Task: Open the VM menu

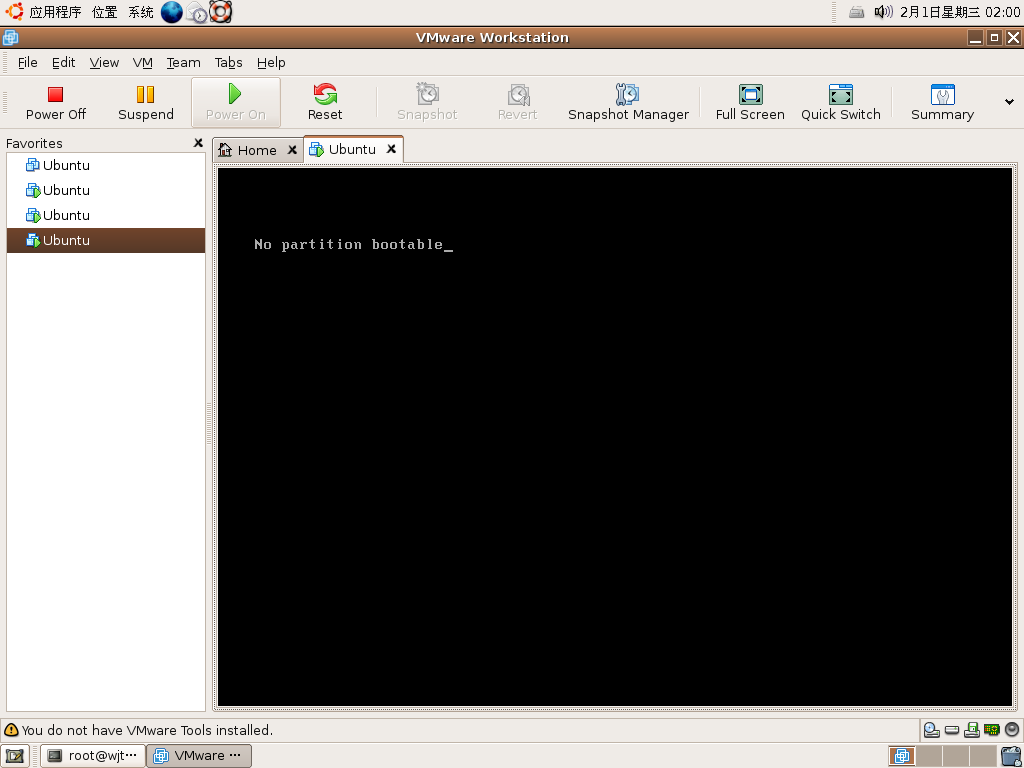Action: 142,63
